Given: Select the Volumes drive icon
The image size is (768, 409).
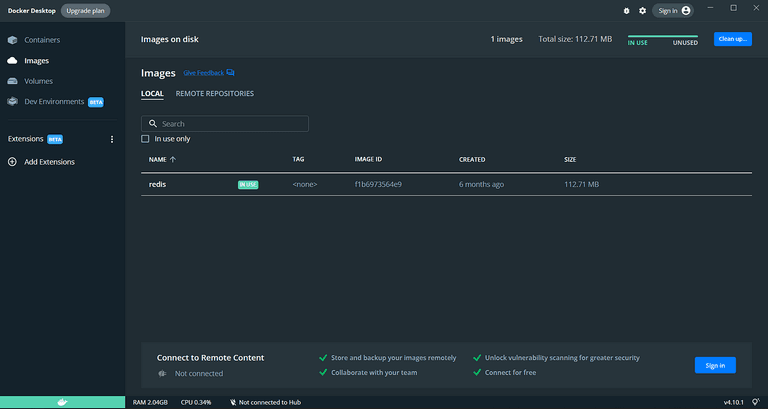Looking at the screenshot, I should [13, 81].
